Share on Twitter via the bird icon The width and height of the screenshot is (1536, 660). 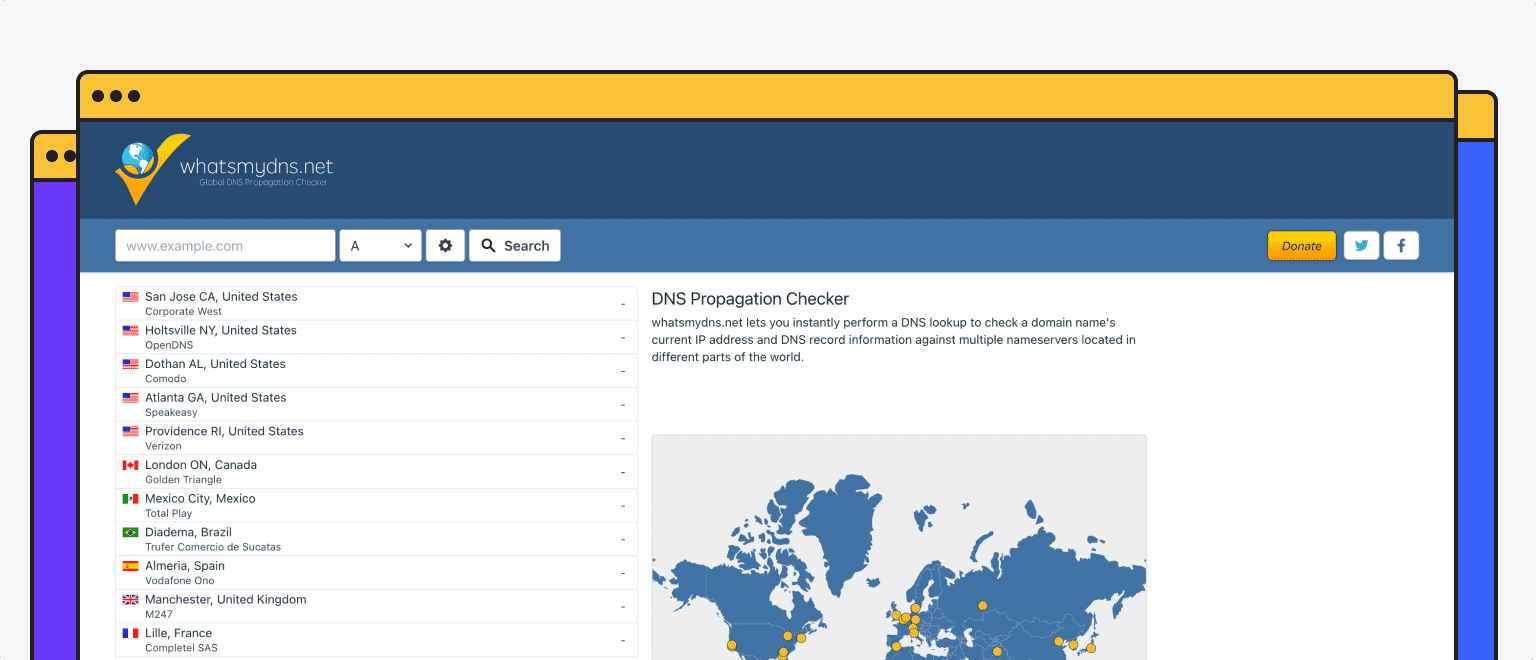pyautogui.click(x=1361, y=245)
